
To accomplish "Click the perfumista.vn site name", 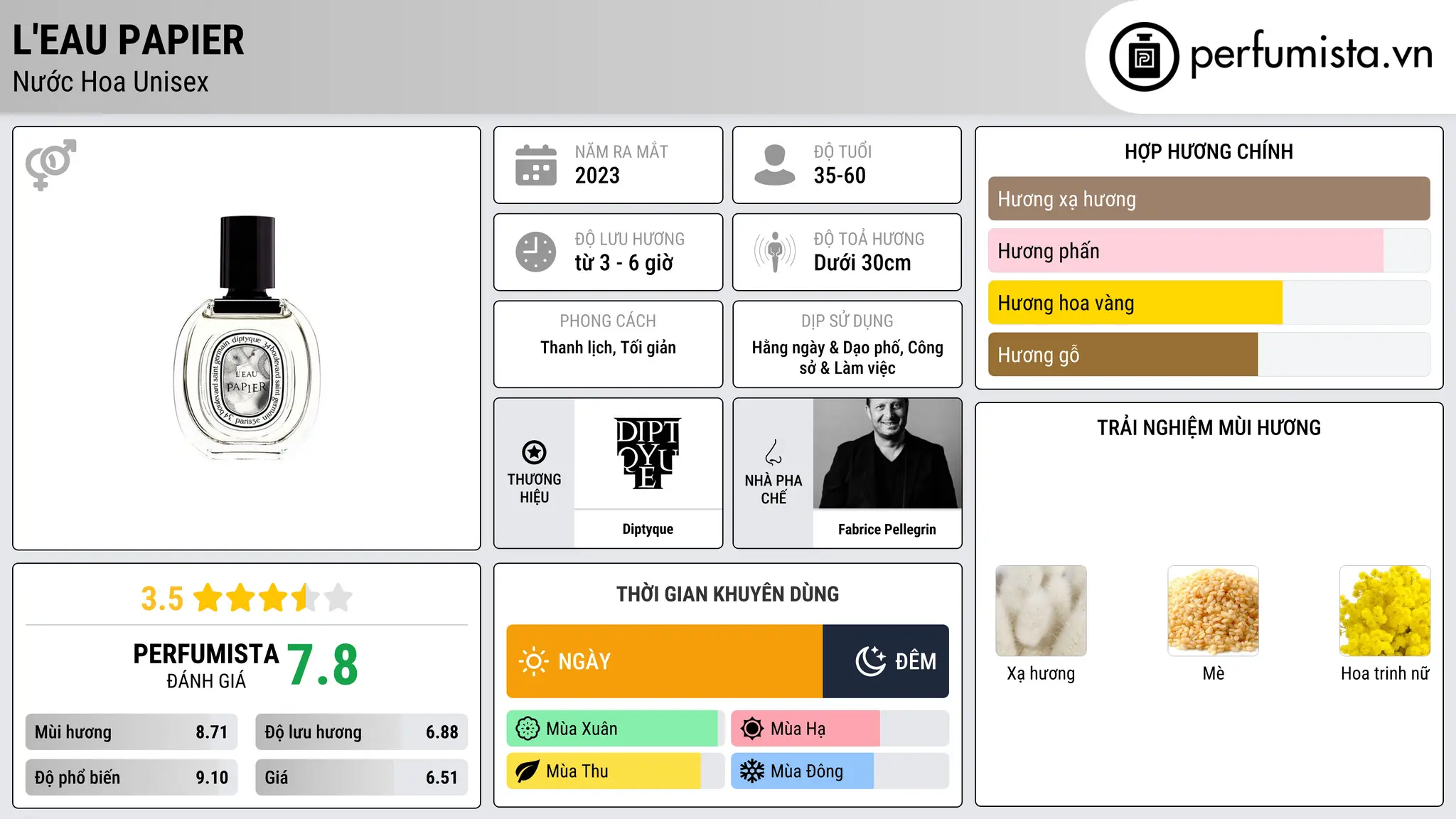I will pos(1311,54).
